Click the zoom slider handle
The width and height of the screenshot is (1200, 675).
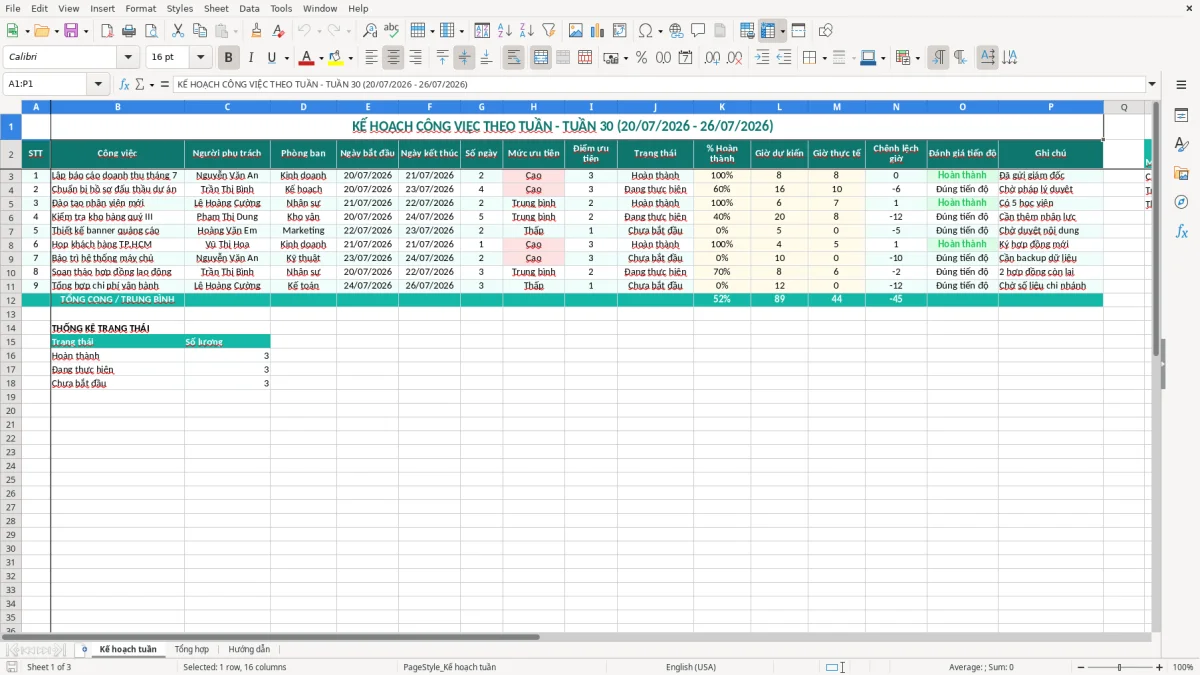click(x=1119, y=667)
